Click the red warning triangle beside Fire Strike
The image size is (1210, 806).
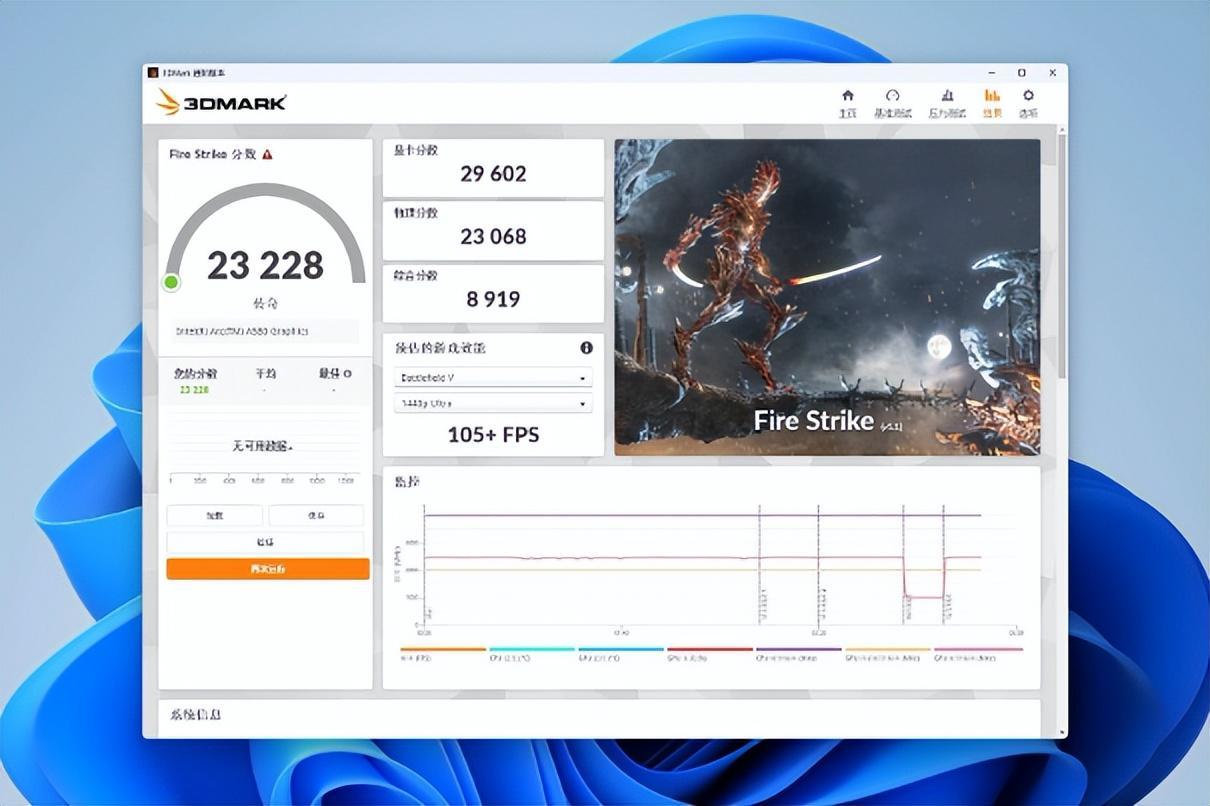(267, 154)
